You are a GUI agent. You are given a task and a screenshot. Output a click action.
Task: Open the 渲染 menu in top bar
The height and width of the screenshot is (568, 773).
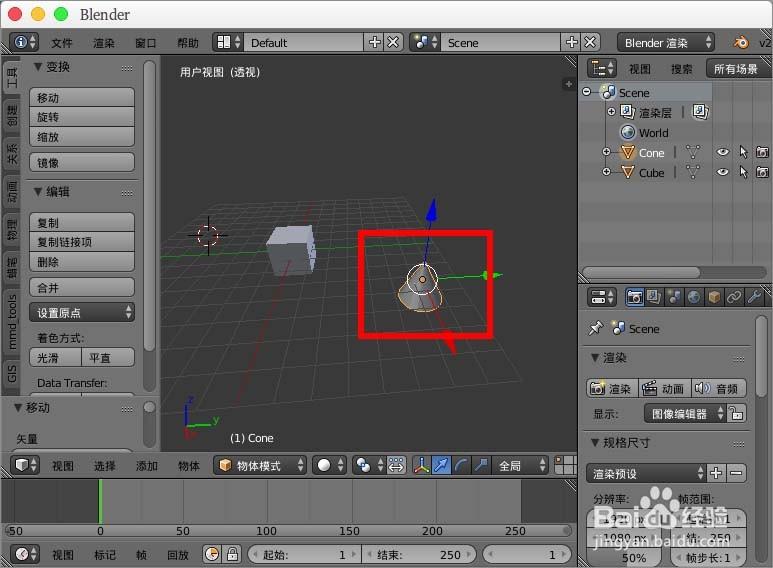point(104,43)
